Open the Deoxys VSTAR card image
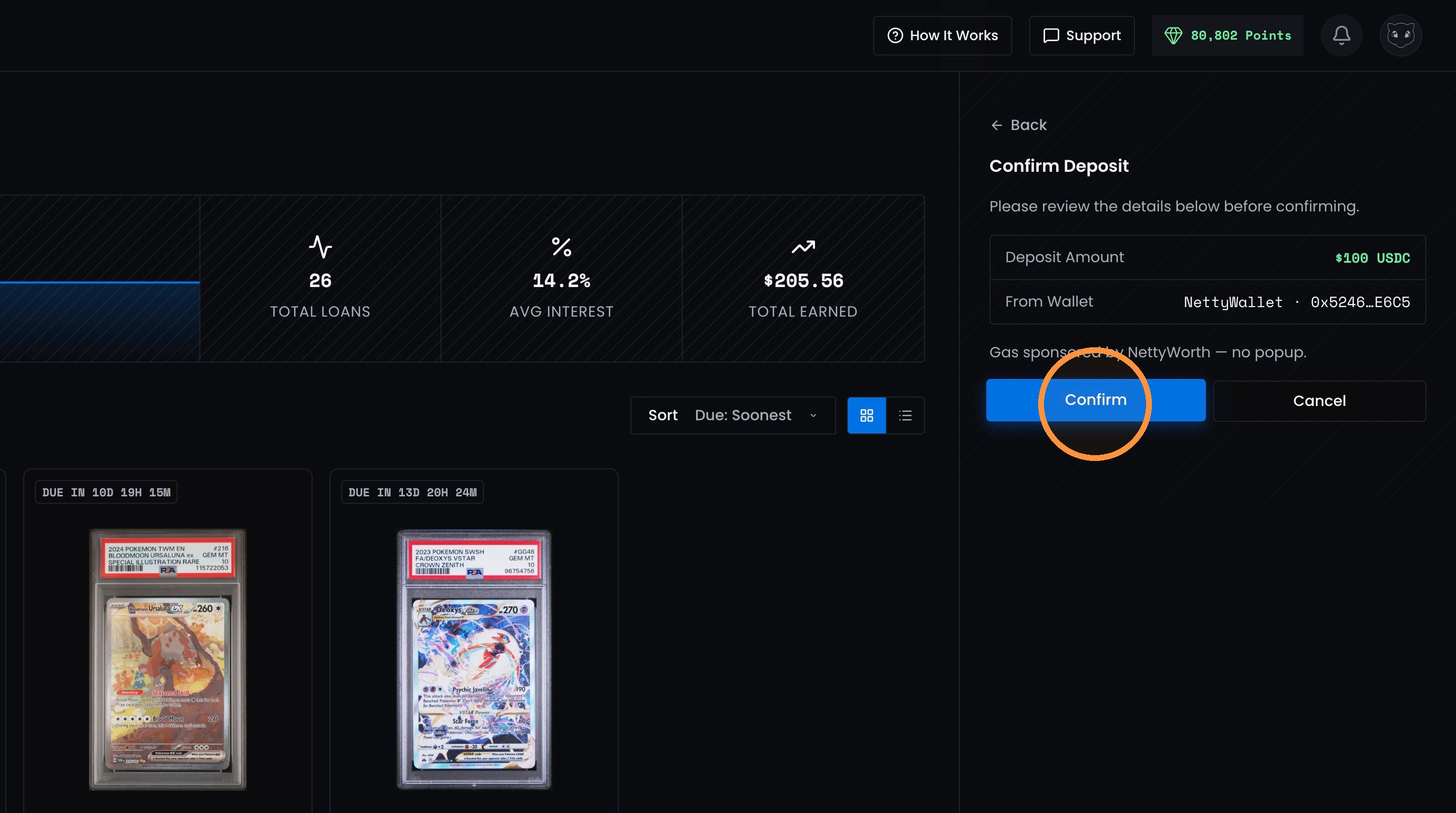1456x813 pixels. click(x=474, y=659)
